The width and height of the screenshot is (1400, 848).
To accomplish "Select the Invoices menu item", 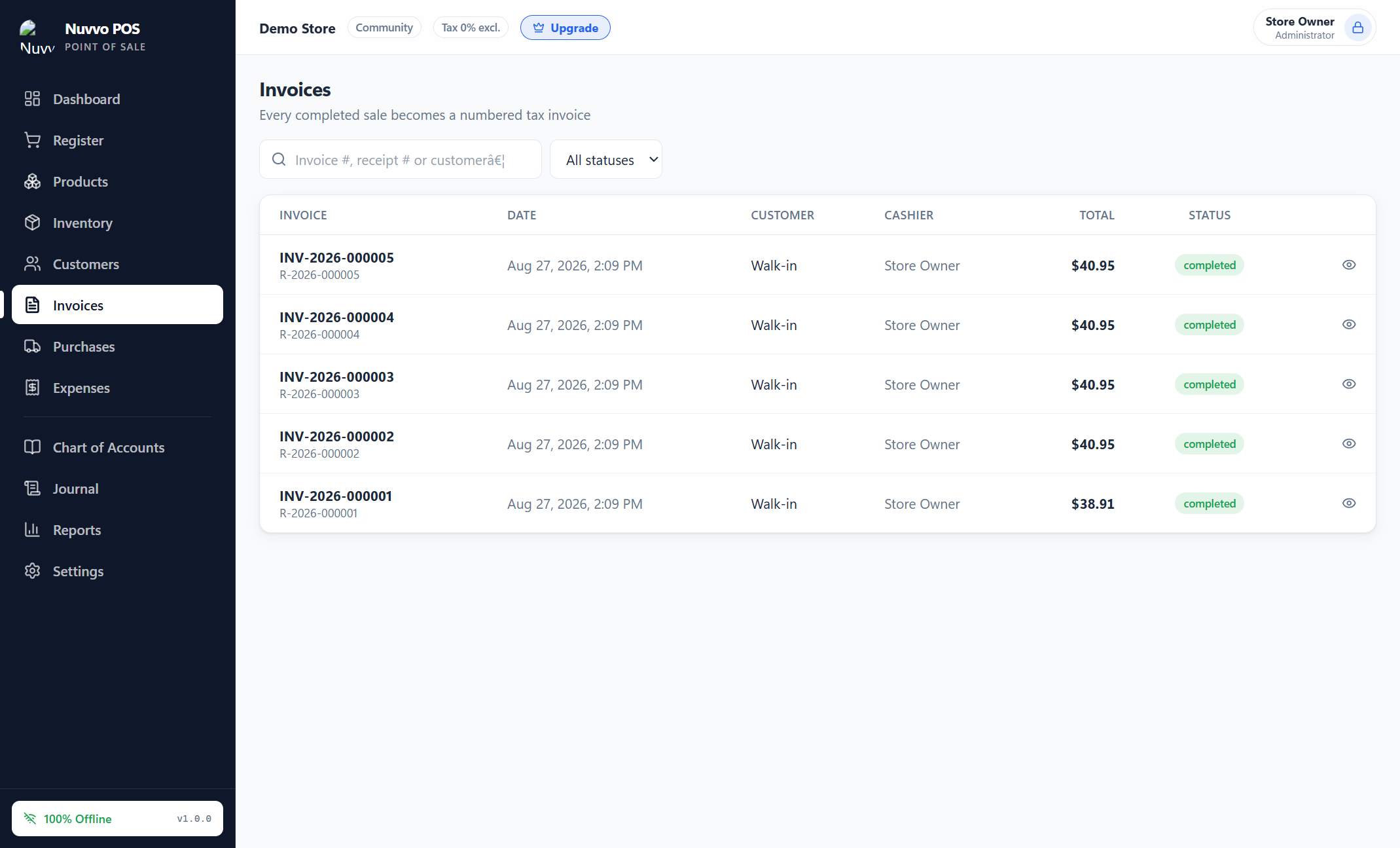I will (117, 304).
